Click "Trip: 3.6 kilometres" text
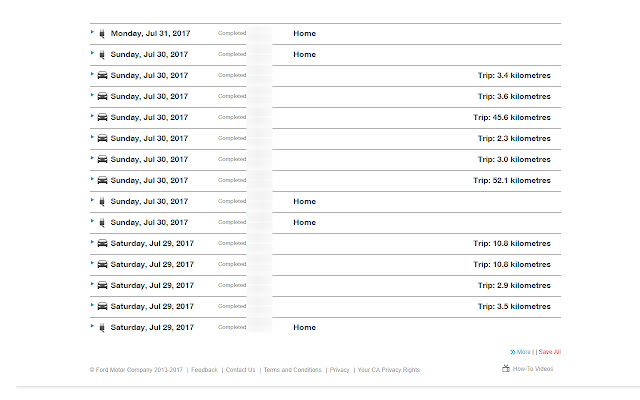 click(x=514, y=96)
